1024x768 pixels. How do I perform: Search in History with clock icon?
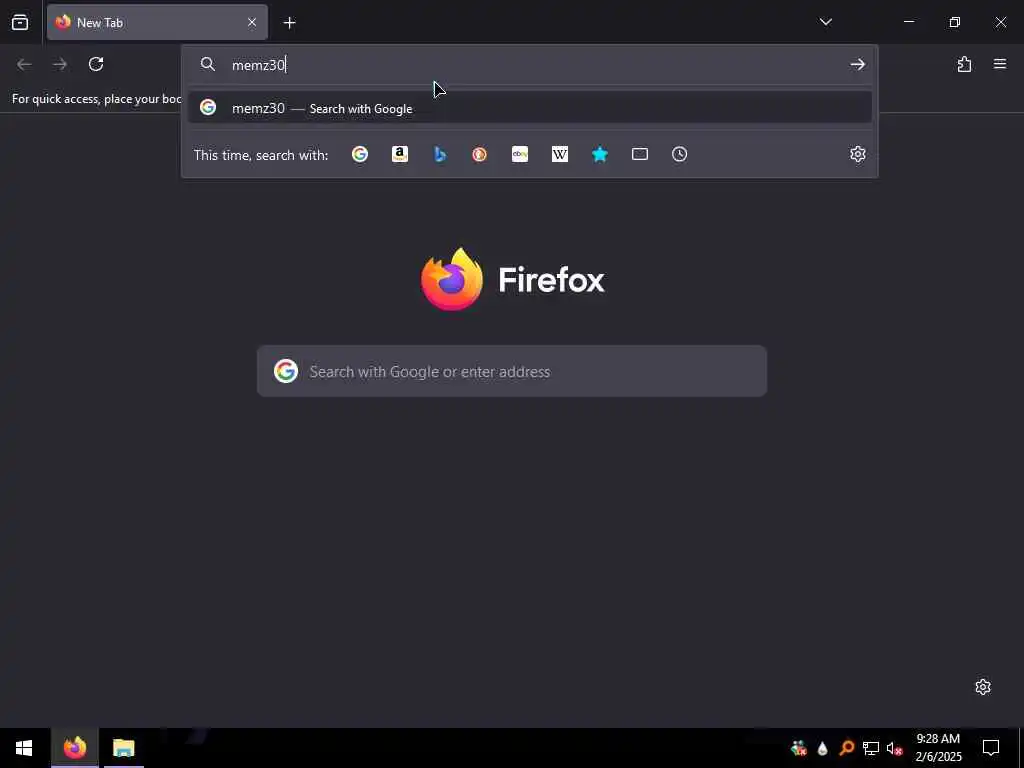coord(680,154)
